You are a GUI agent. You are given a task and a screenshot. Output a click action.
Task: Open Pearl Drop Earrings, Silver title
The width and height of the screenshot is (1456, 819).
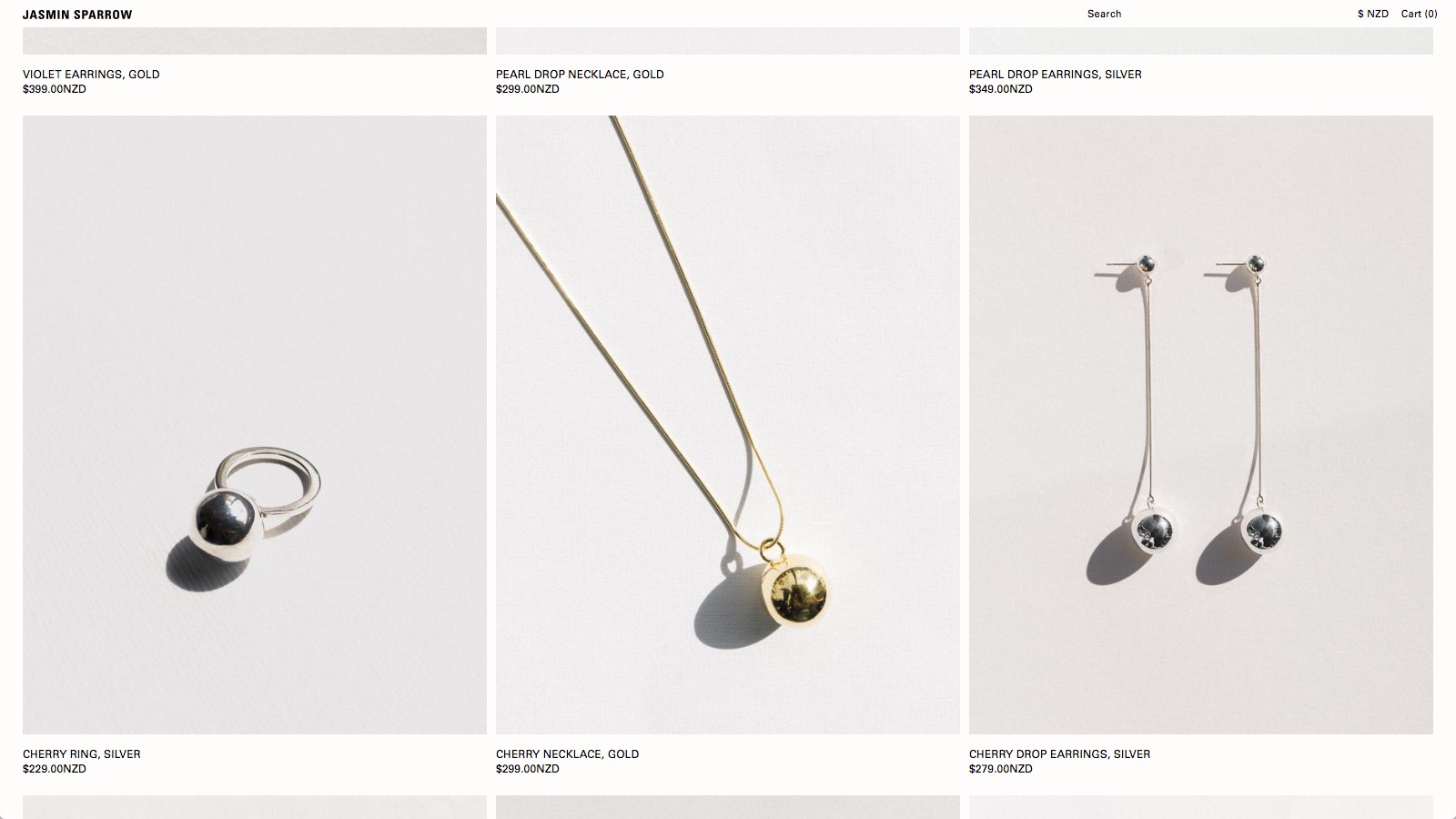tap(1056, 75)
